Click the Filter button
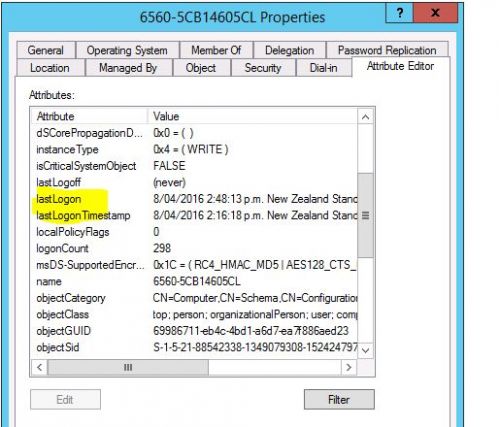The height and width of the screenshot is (427, 500). [x=339, y=399]
